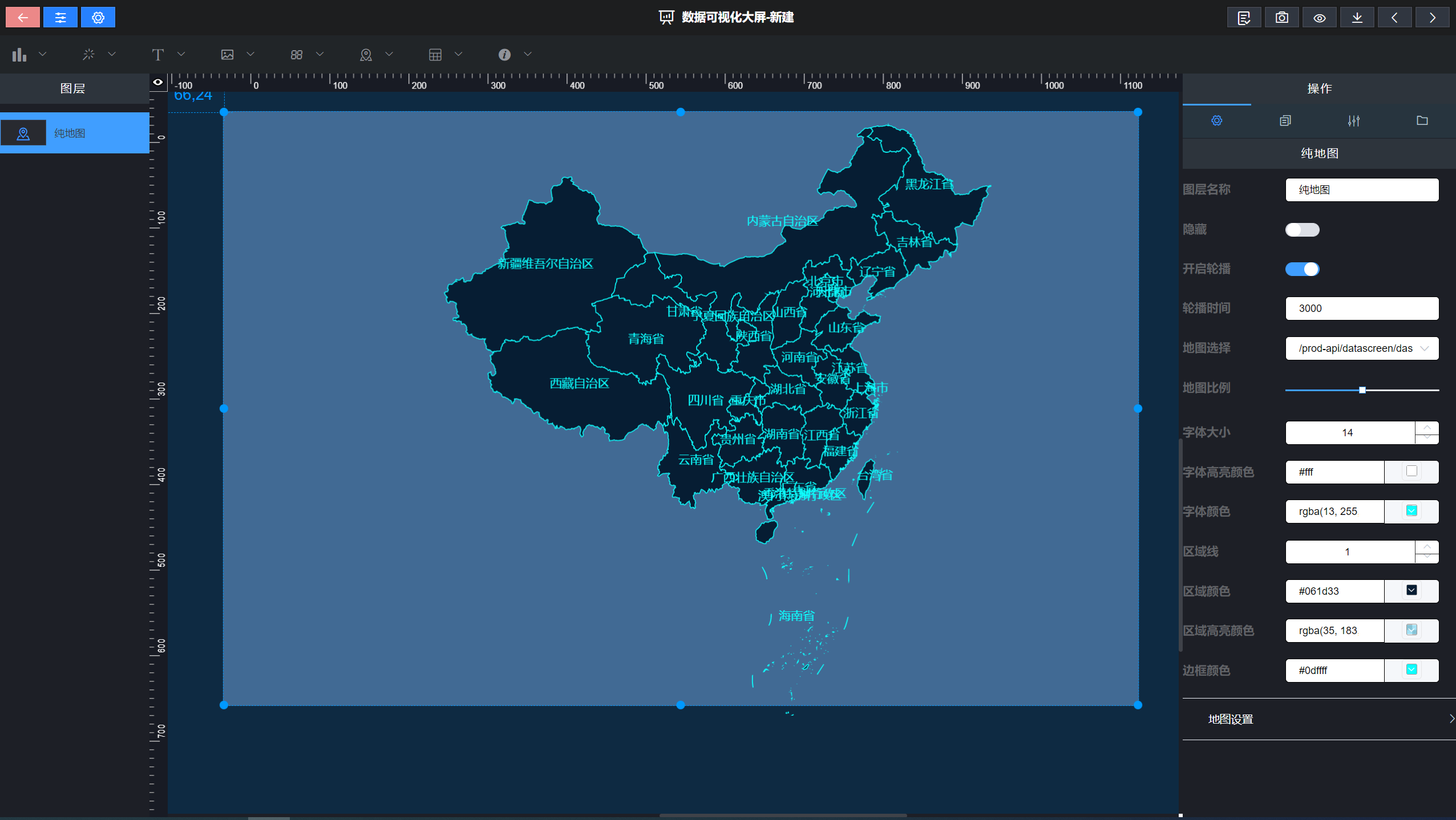Expand the map component dropdown chevron
1456x820 pixels.
[389, 54]
